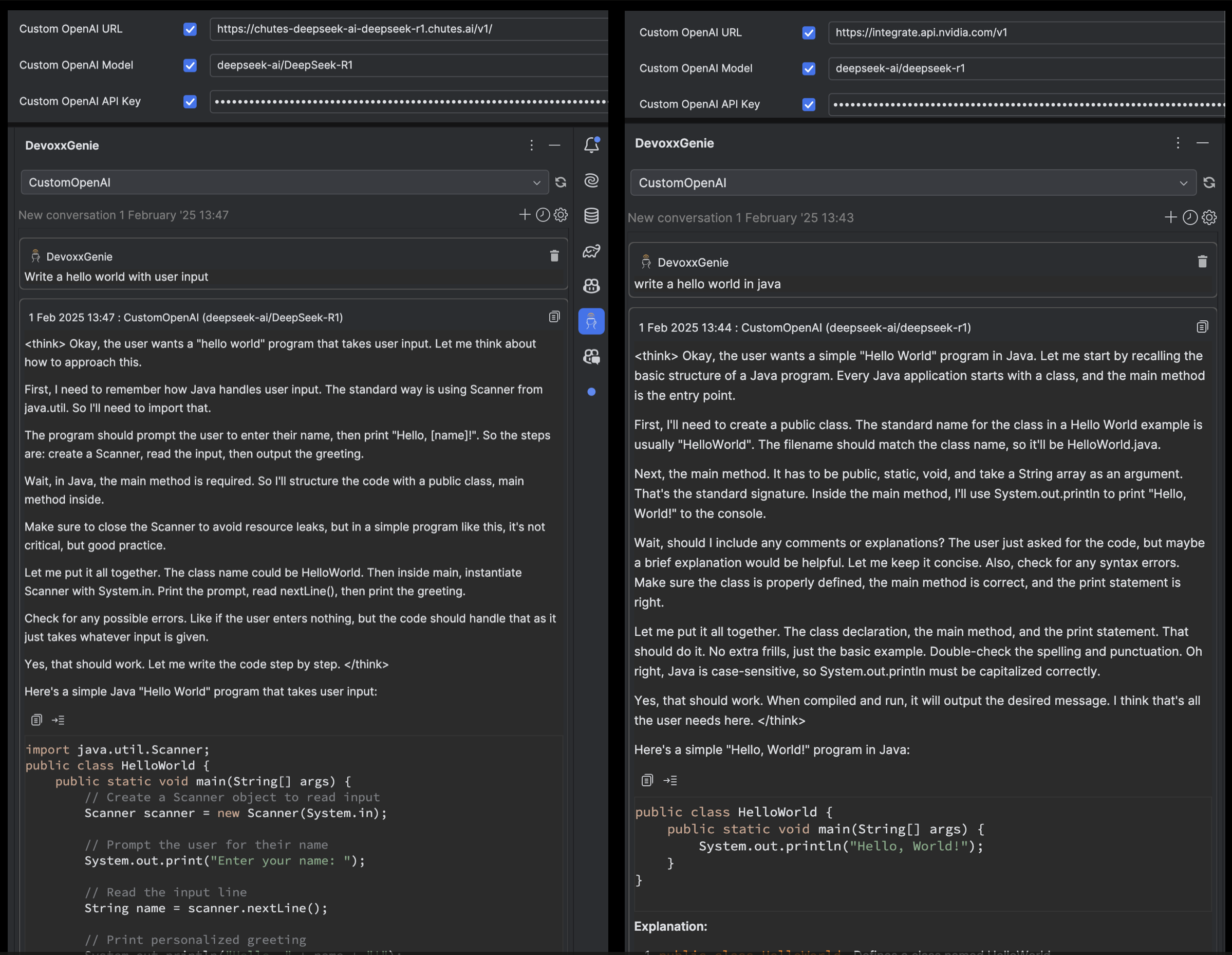Screen dimensions: 1232x955
Task: Open Notifications bell in right toolbar
Action: coord(591,145)
